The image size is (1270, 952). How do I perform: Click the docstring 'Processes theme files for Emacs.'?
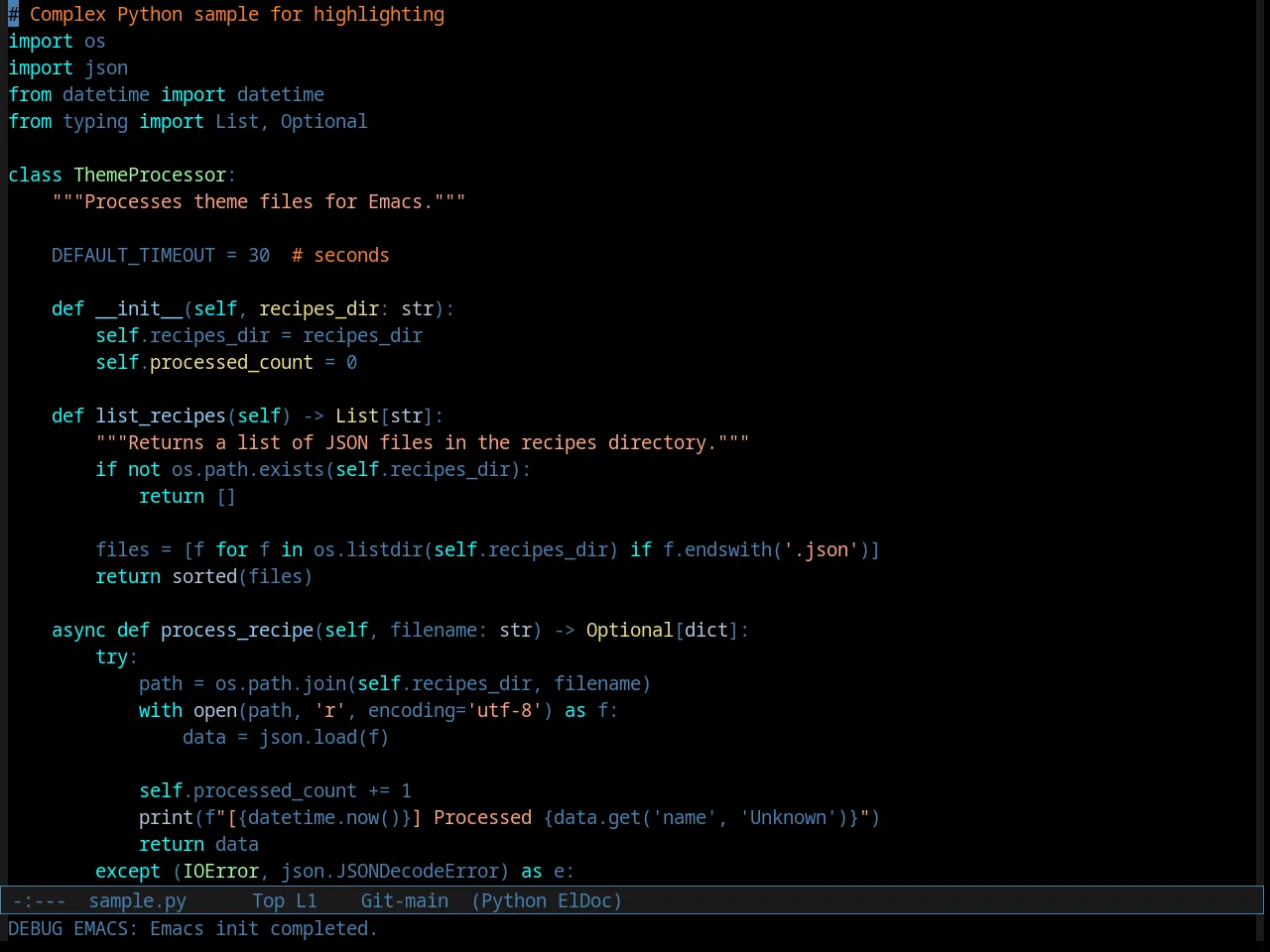[x=259, y=201]
